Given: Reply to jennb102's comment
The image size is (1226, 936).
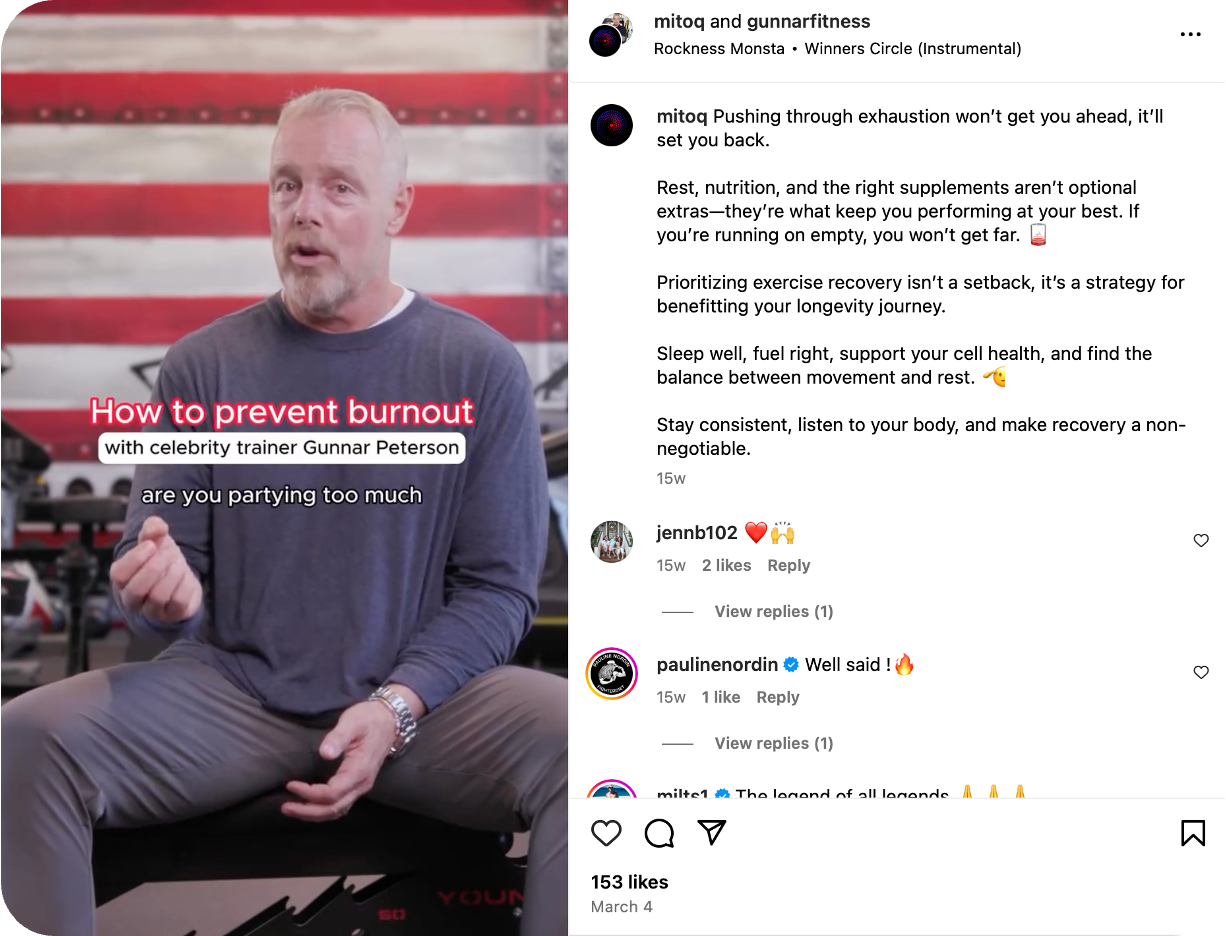Looking at the screenshot, I should (788, 565).
